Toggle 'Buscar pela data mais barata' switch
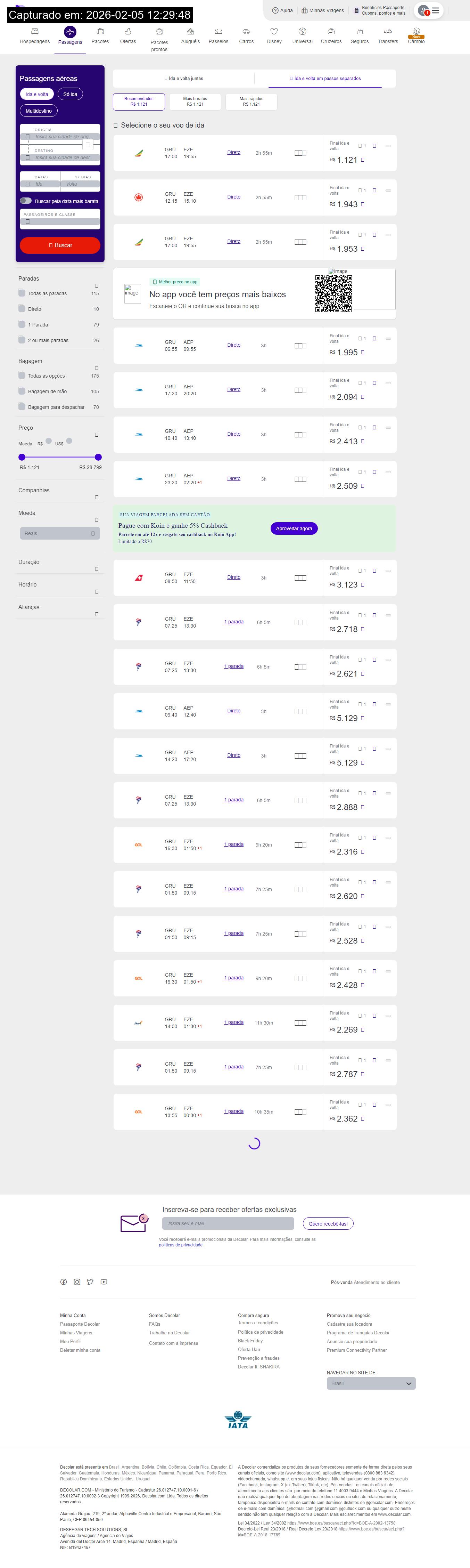 [26, 201]
